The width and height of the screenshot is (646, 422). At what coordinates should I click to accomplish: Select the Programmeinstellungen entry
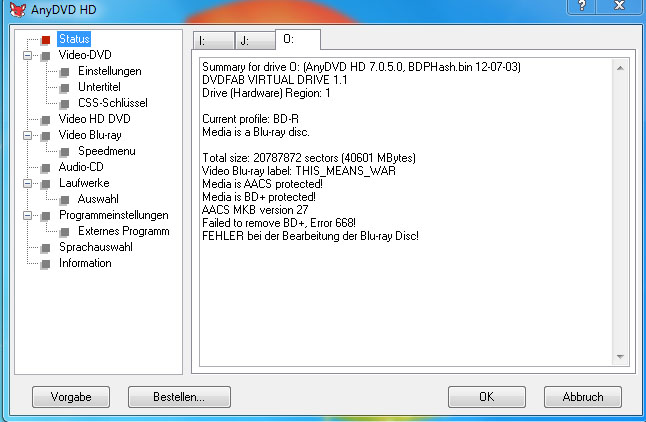tap(114, 215)
